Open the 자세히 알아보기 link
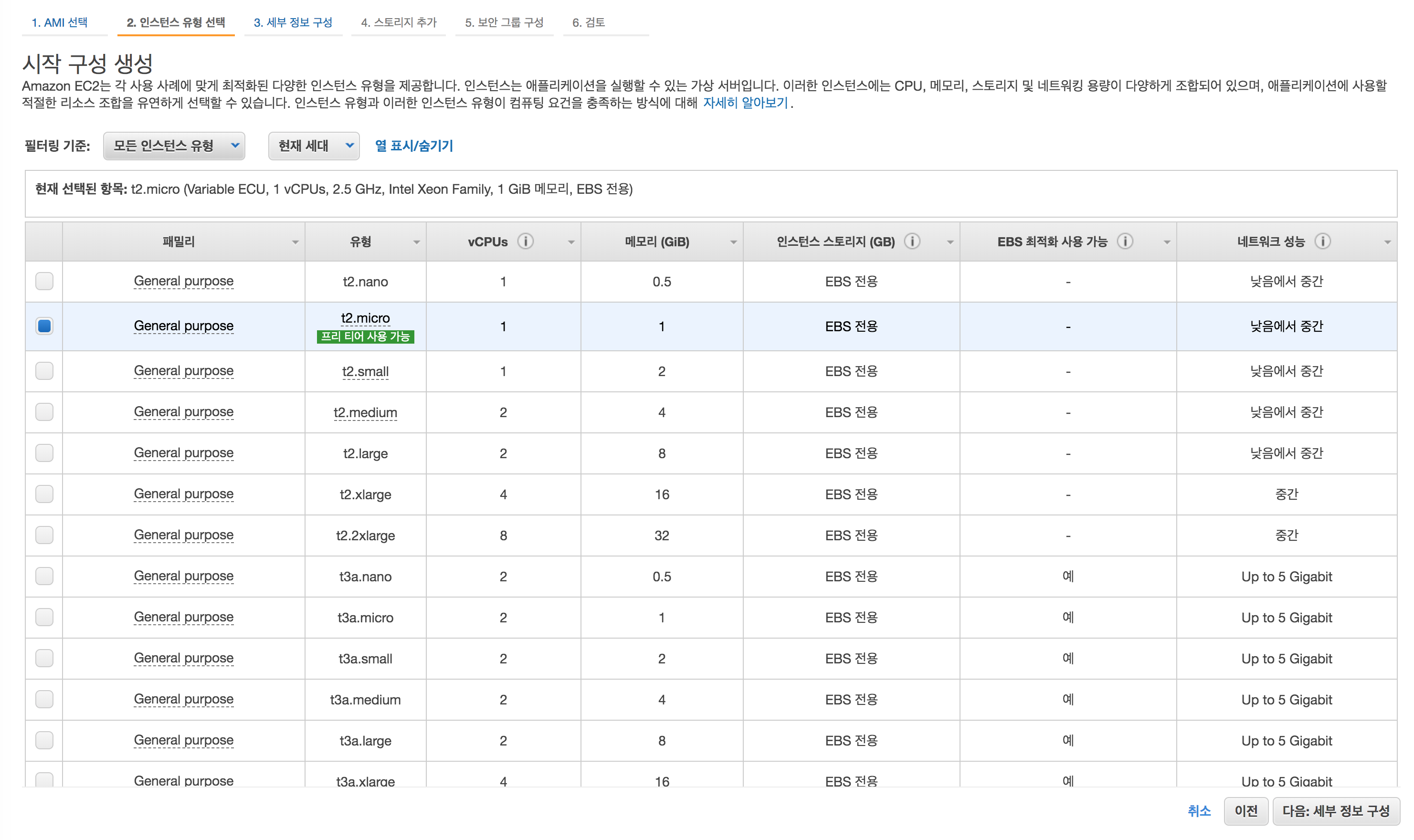This screenshot has height=840, width=1414. click(x=745, y=103)
